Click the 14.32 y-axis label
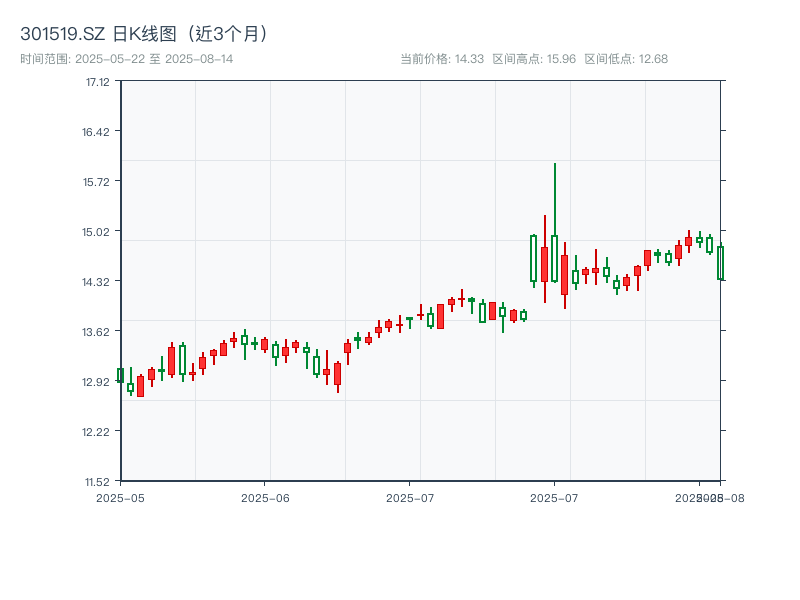This screenshot has width=800, height=600. (95, 283)
